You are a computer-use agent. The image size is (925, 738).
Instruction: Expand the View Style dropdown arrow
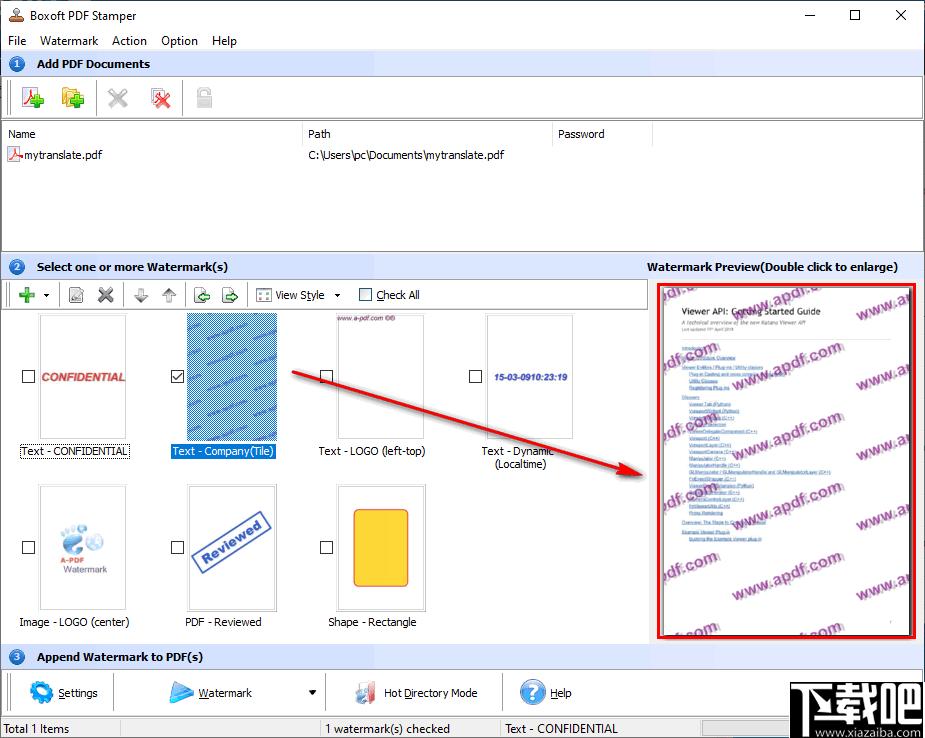pos(337,296)
